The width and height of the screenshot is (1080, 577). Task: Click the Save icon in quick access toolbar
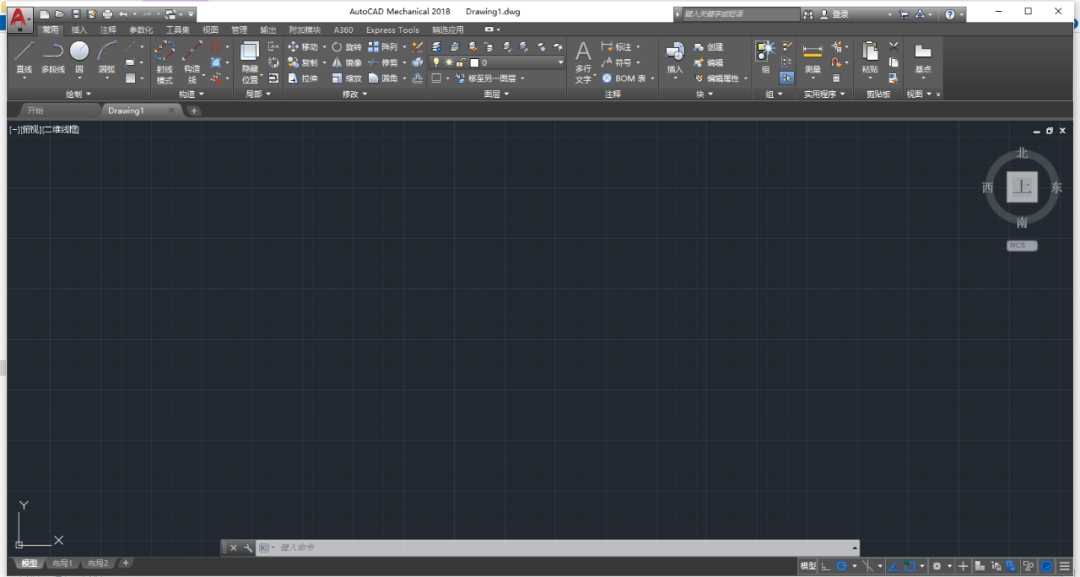pyautogui.click(x=76, y=14)
